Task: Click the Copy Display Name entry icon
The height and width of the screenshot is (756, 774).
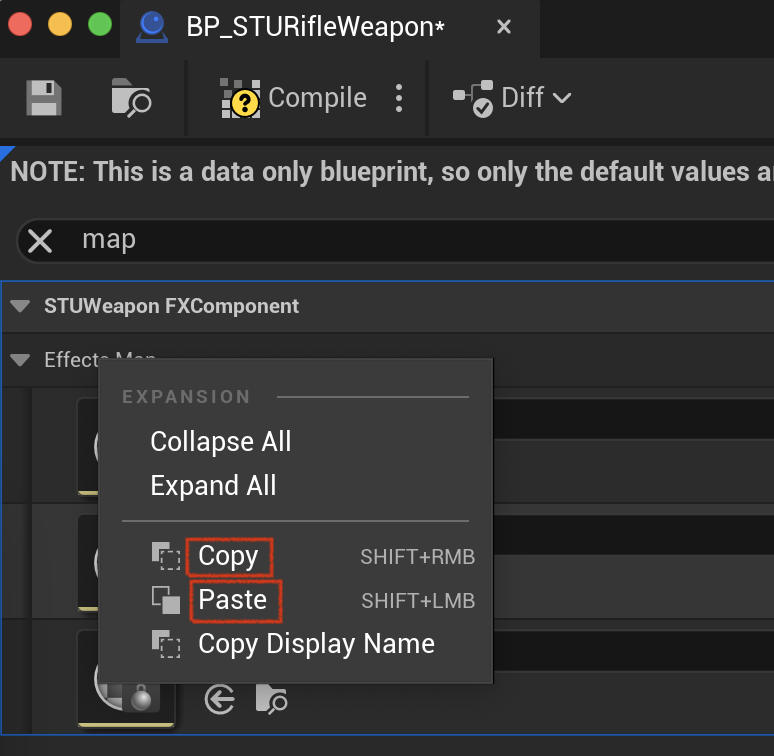Action: (x=165, y=644)
